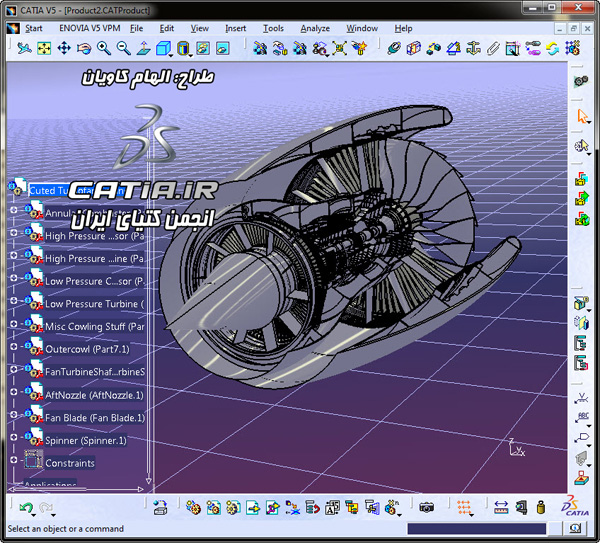The height and width of the screenshot is (543, 600).
Task: Apply an Offset Constraint
Action: pyautogui.click(x=434, y=49)
